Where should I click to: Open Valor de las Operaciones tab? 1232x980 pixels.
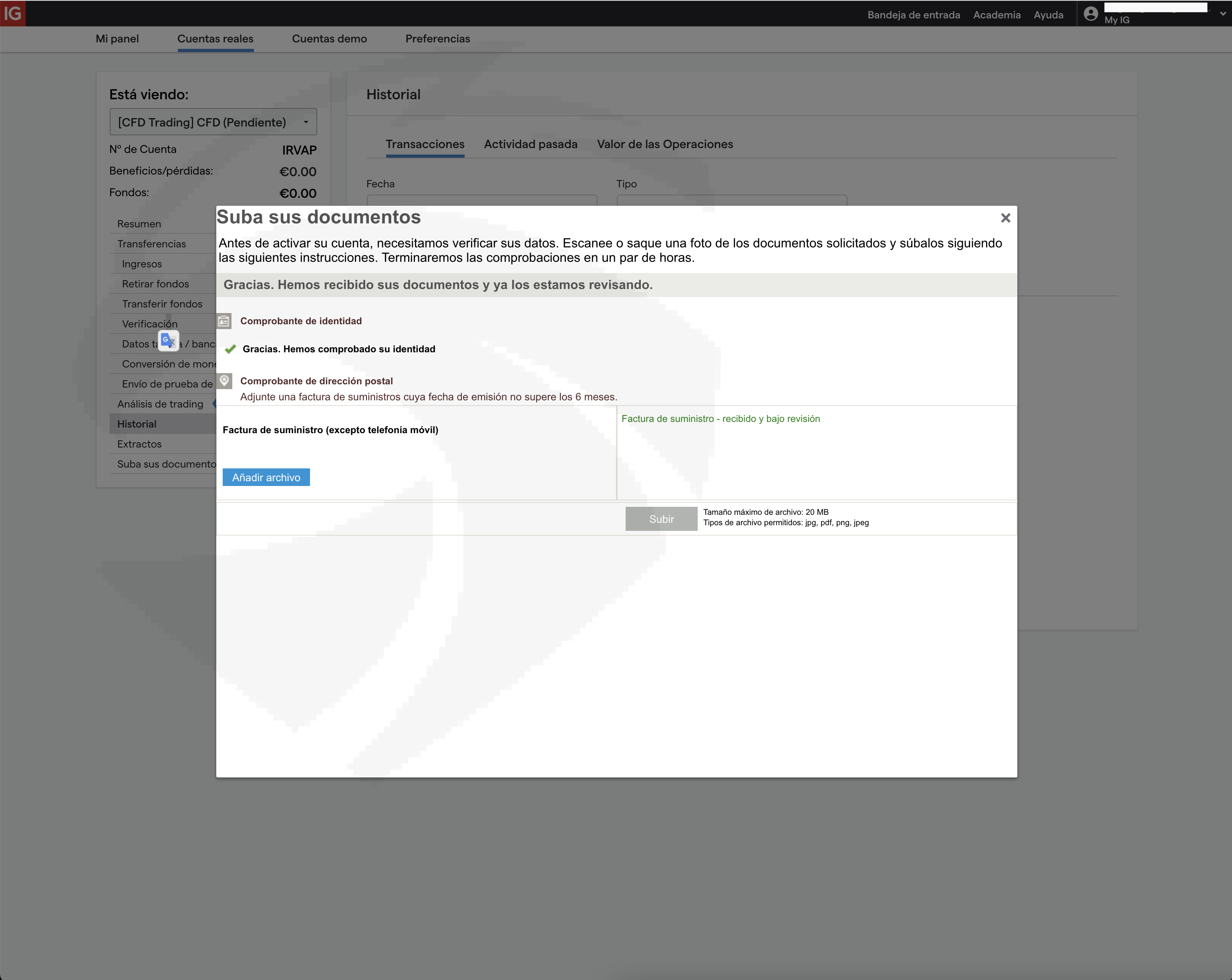click(664, 145)
